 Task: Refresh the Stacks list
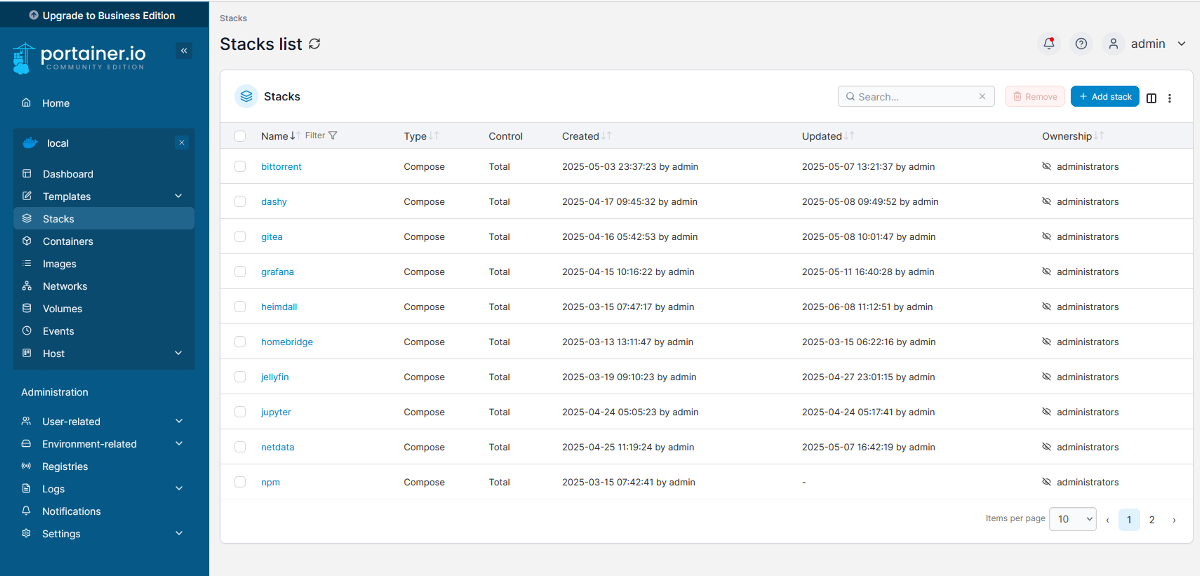pos(315,44)
